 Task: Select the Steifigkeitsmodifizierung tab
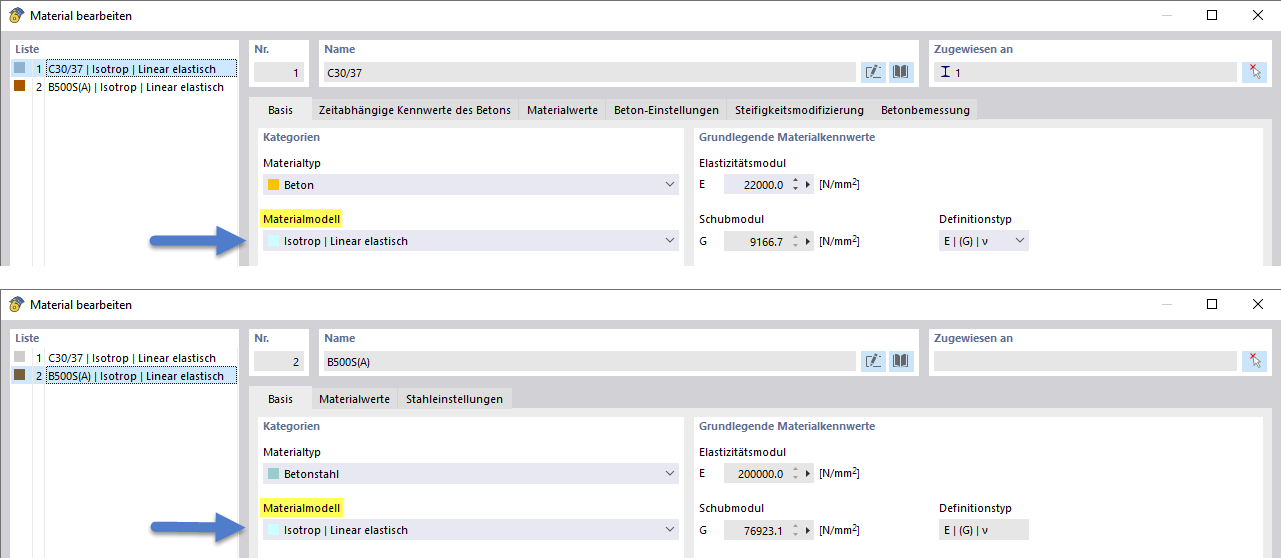coord(799,110)
